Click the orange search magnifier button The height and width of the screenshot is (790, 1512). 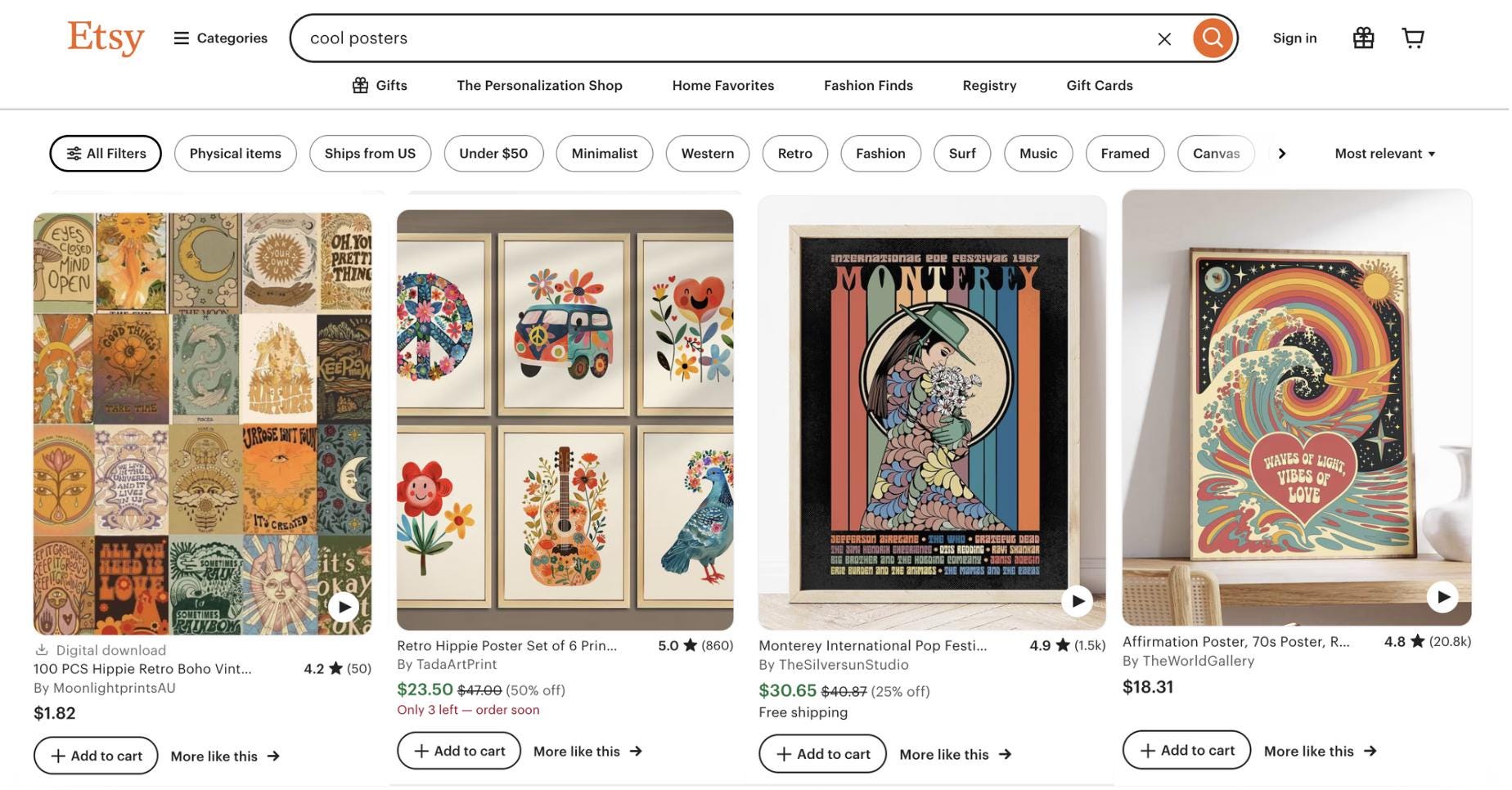(1213, 38)
